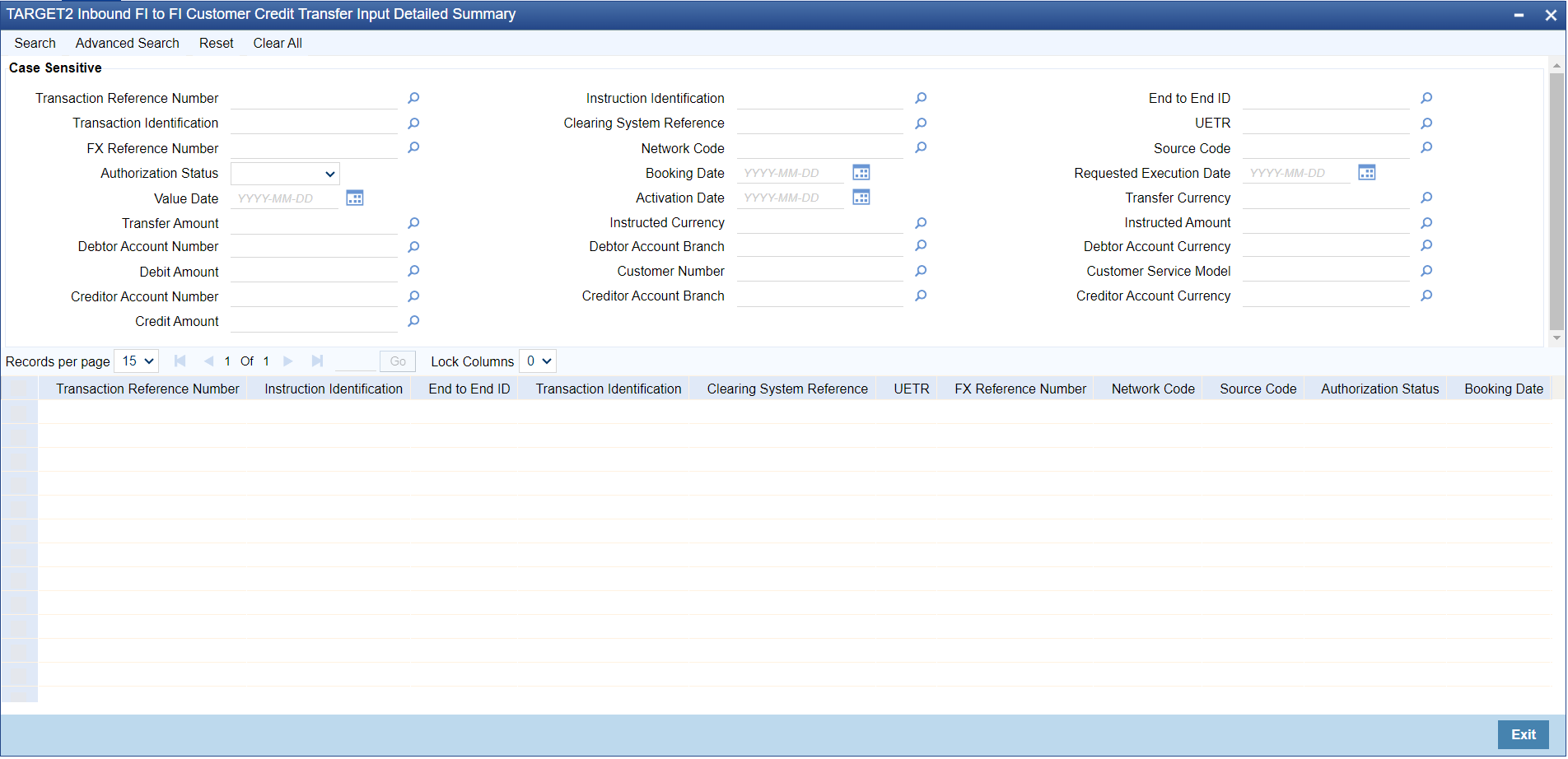The image size is (1568, 759).
Task: Open lookup for Clearing System Reference
Action: click(921, 123)
